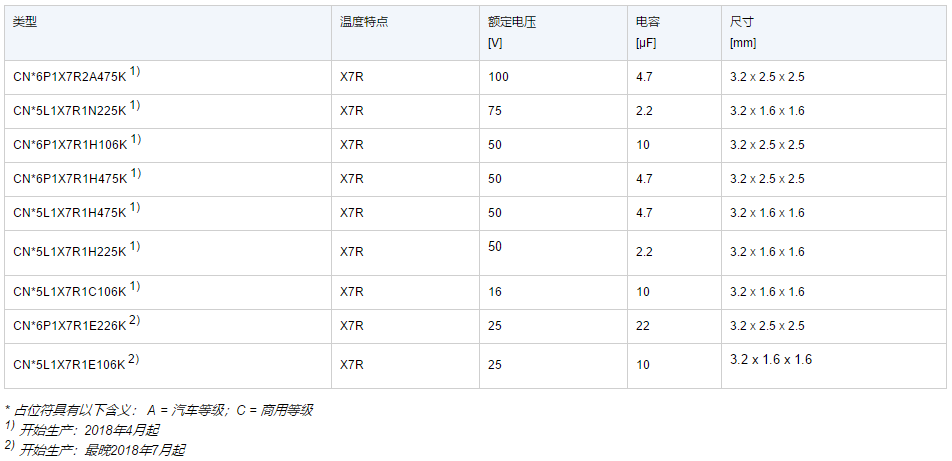Click the 类型 column header
The height and width of the screenshot is (461, 952).
point(25,22)
